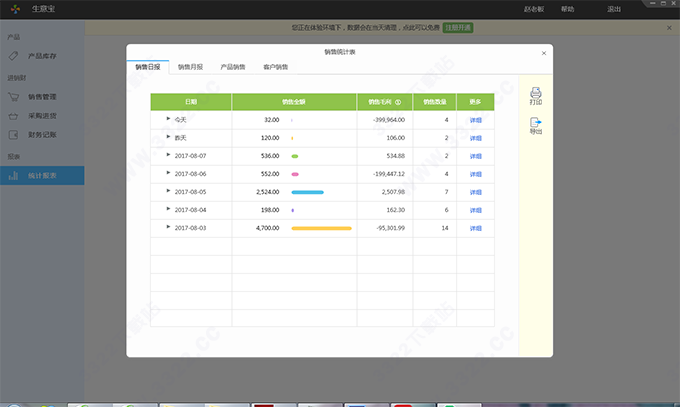This screenshot has width=680, height=407.
Task: Expand the 2017-08-05 row
Action: tap(168, 190)
